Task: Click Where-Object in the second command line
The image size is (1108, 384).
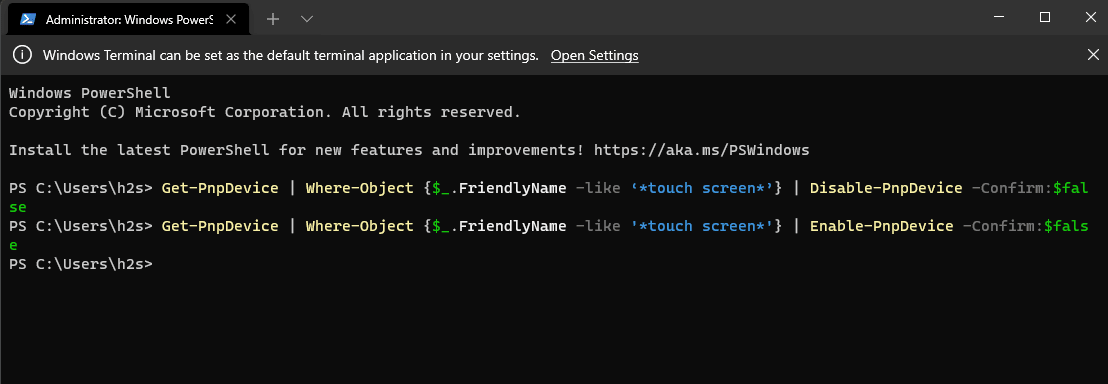Action: coord(360,226)
